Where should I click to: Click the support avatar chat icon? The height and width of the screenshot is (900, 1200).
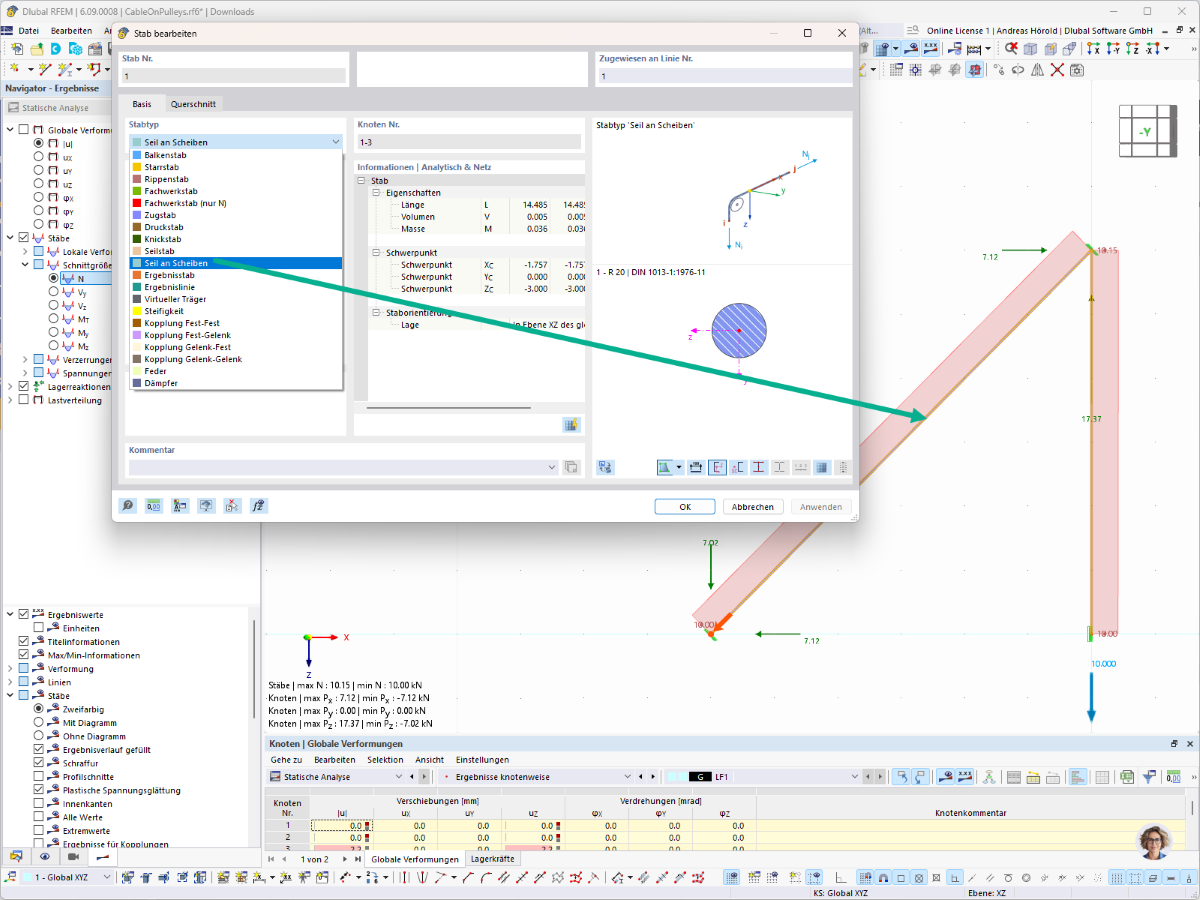pyautogui.click(x=1156, y=841)
